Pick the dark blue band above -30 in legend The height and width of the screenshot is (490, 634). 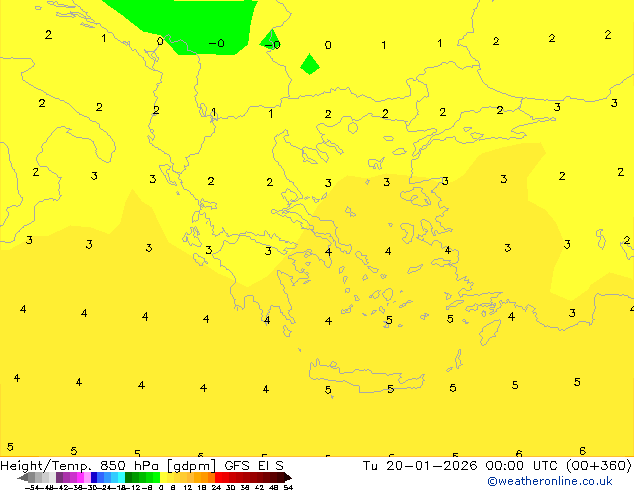[94, 477]
